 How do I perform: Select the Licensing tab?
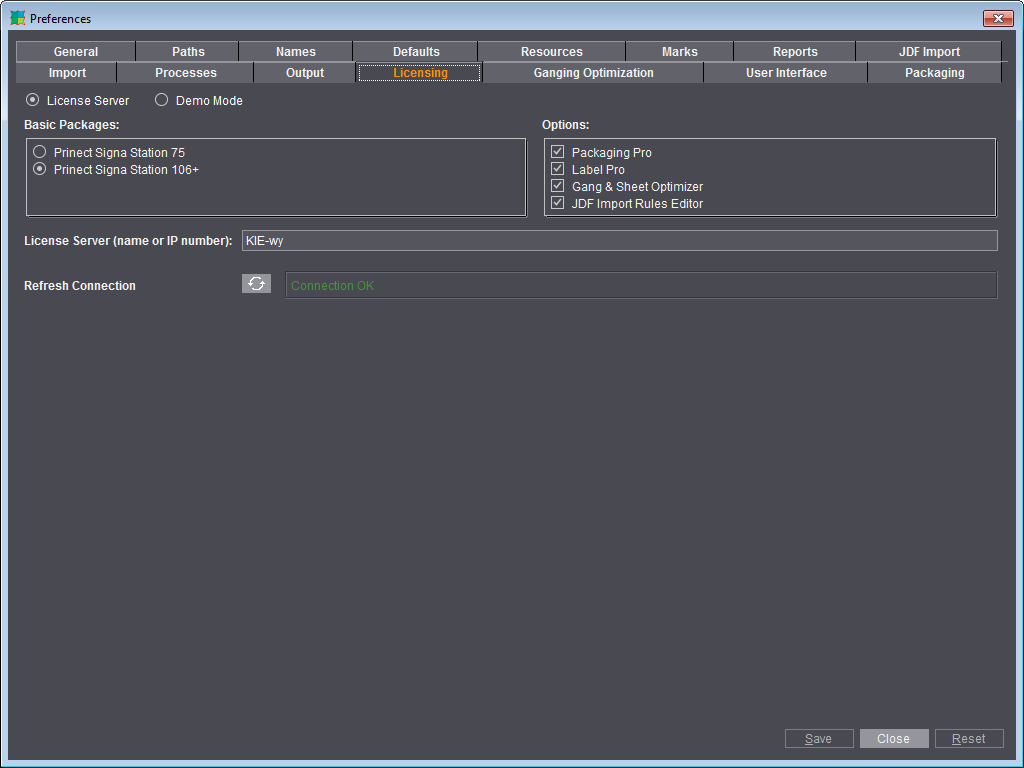click(420, 72)
